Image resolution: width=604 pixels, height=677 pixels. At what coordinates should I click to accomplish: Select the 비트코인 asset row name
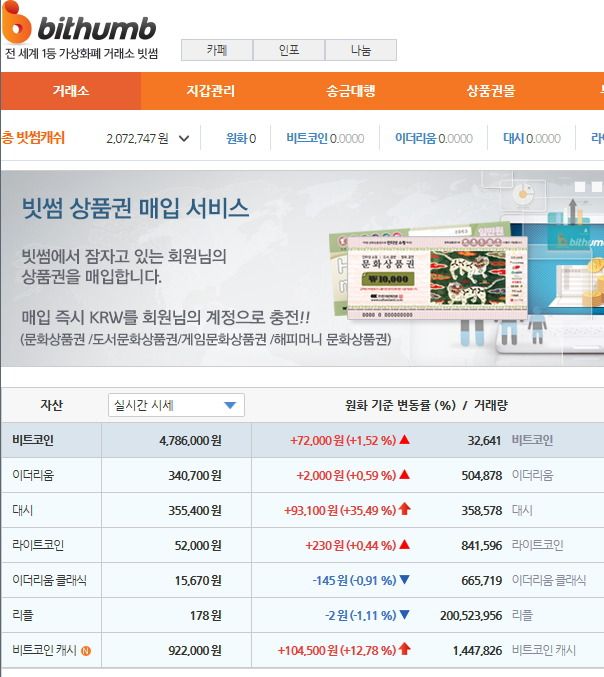33,440
